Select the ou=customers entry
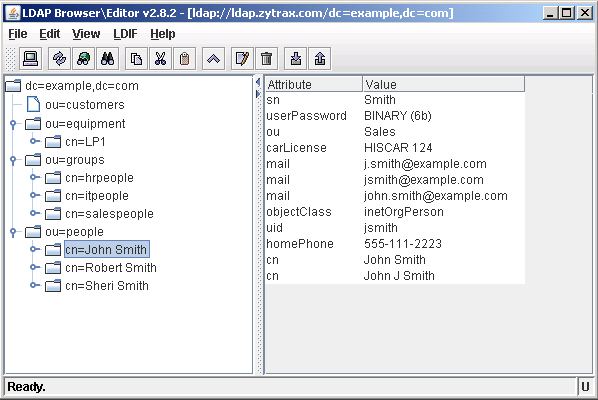This screenshot has width=598, height=400. point(85,105)
